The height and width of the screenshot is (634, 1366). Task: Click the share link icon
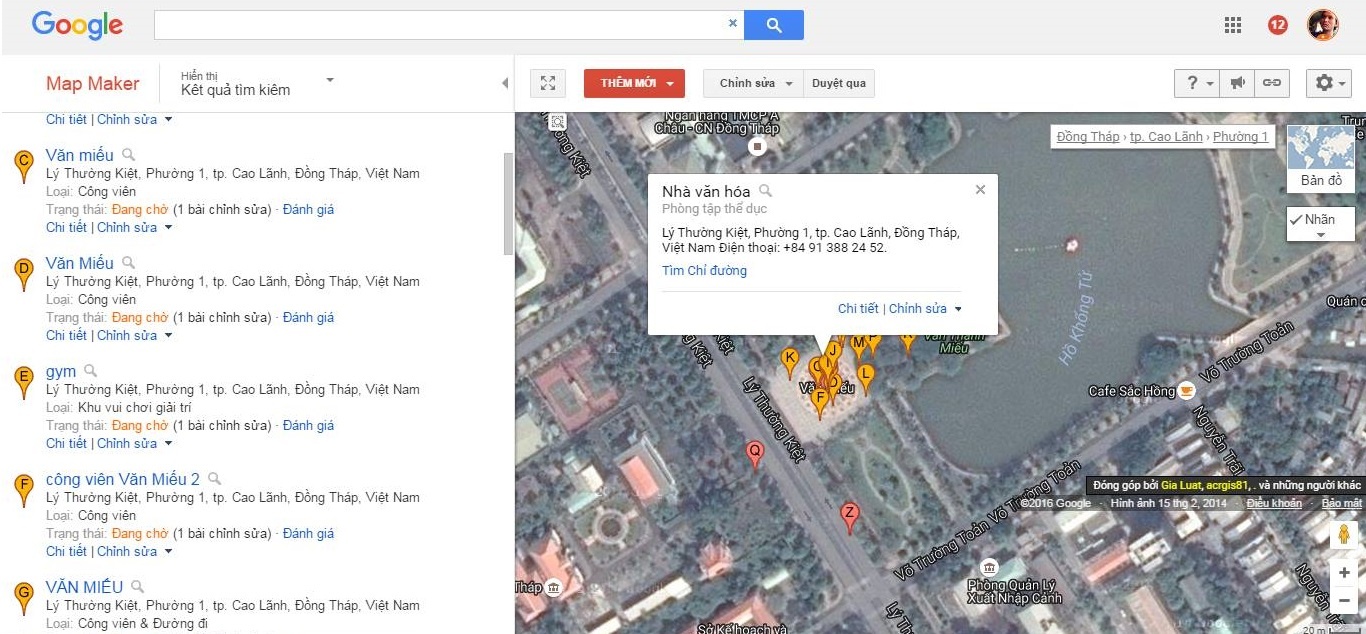[x=1271, y=84]
